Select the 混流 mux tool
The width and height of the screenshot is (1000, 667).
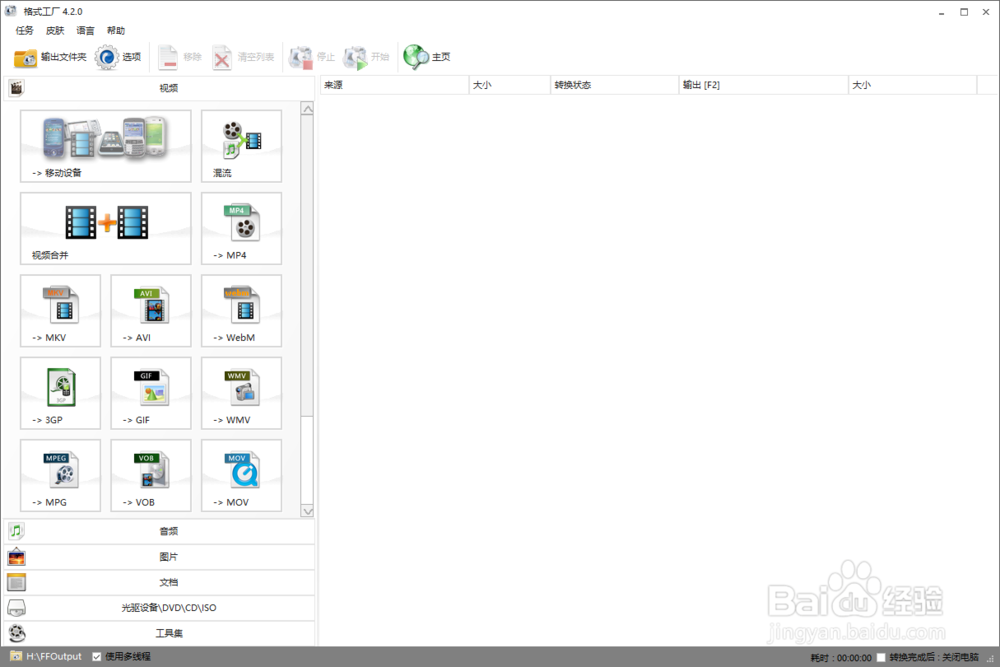point(241,146)
